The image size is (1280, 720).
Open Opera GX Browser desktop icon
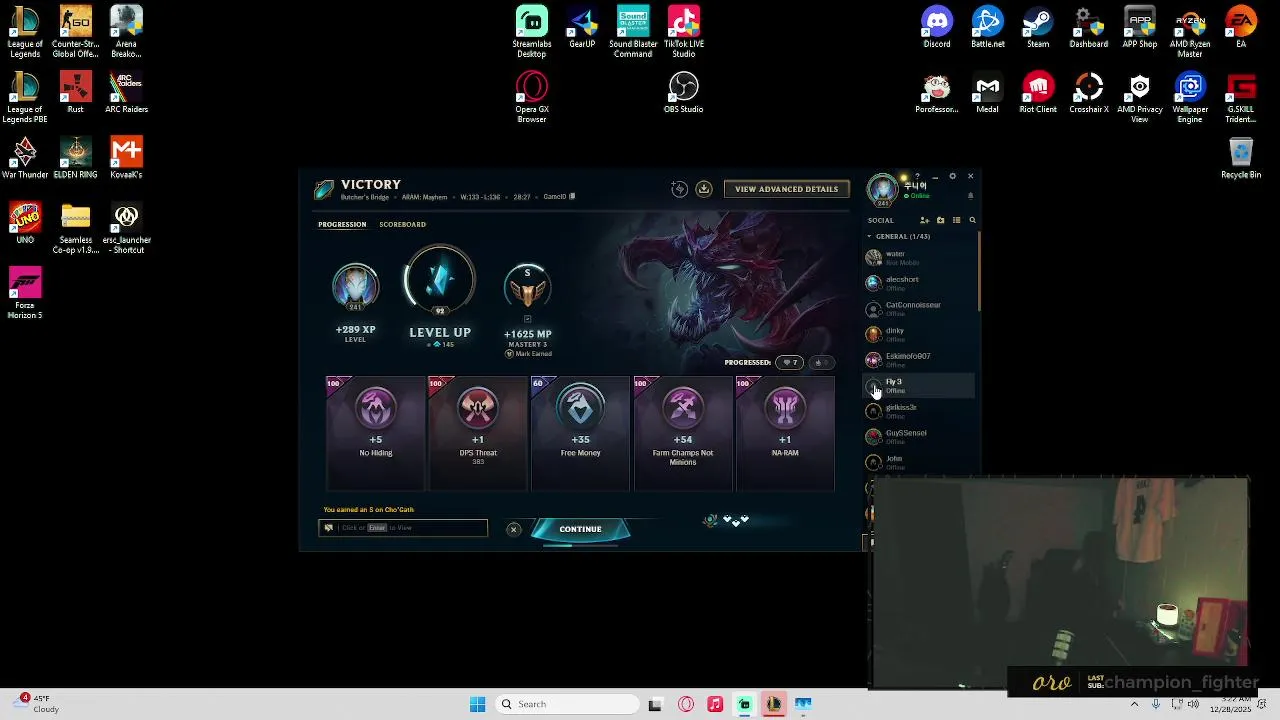(x=532, y=98)
